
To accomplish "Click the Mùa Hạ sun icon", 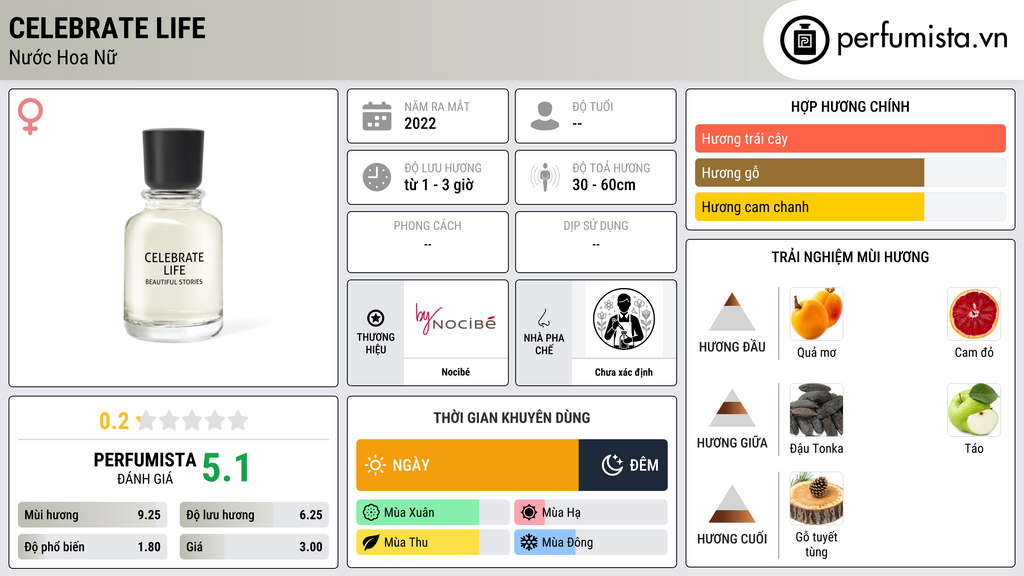I will pyautogui.click(x=529, y=513).
